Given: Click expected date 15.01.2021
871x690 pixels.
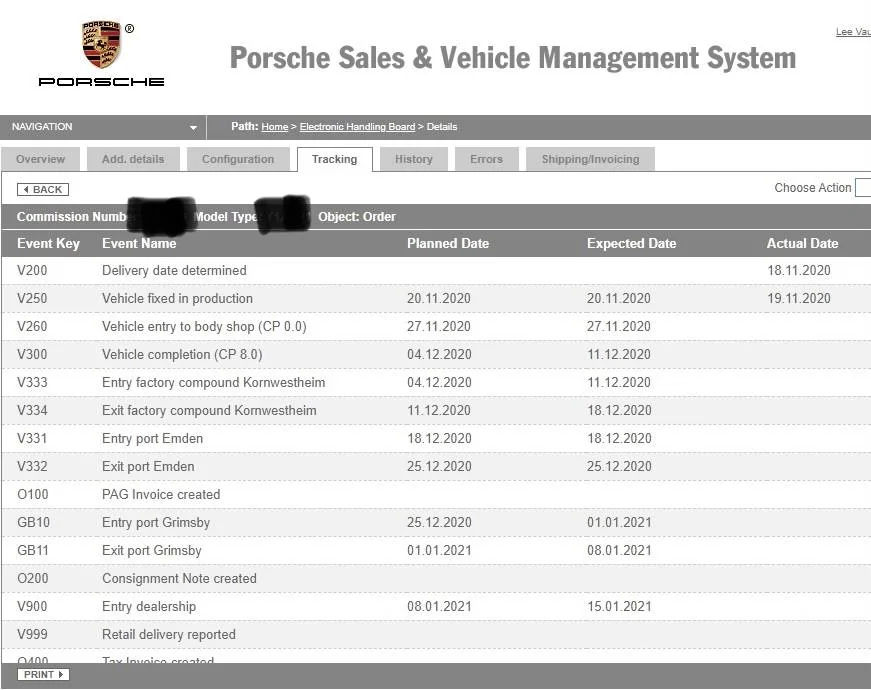Looking at the screenshot, I should tap(619, 606).
